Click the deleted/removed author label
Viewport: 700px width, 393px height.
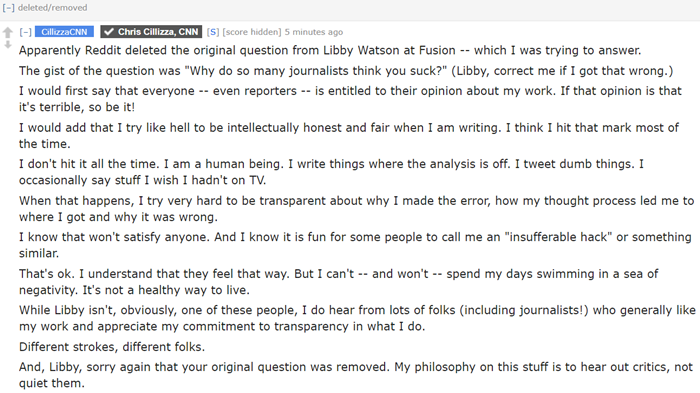coord(53,8)
